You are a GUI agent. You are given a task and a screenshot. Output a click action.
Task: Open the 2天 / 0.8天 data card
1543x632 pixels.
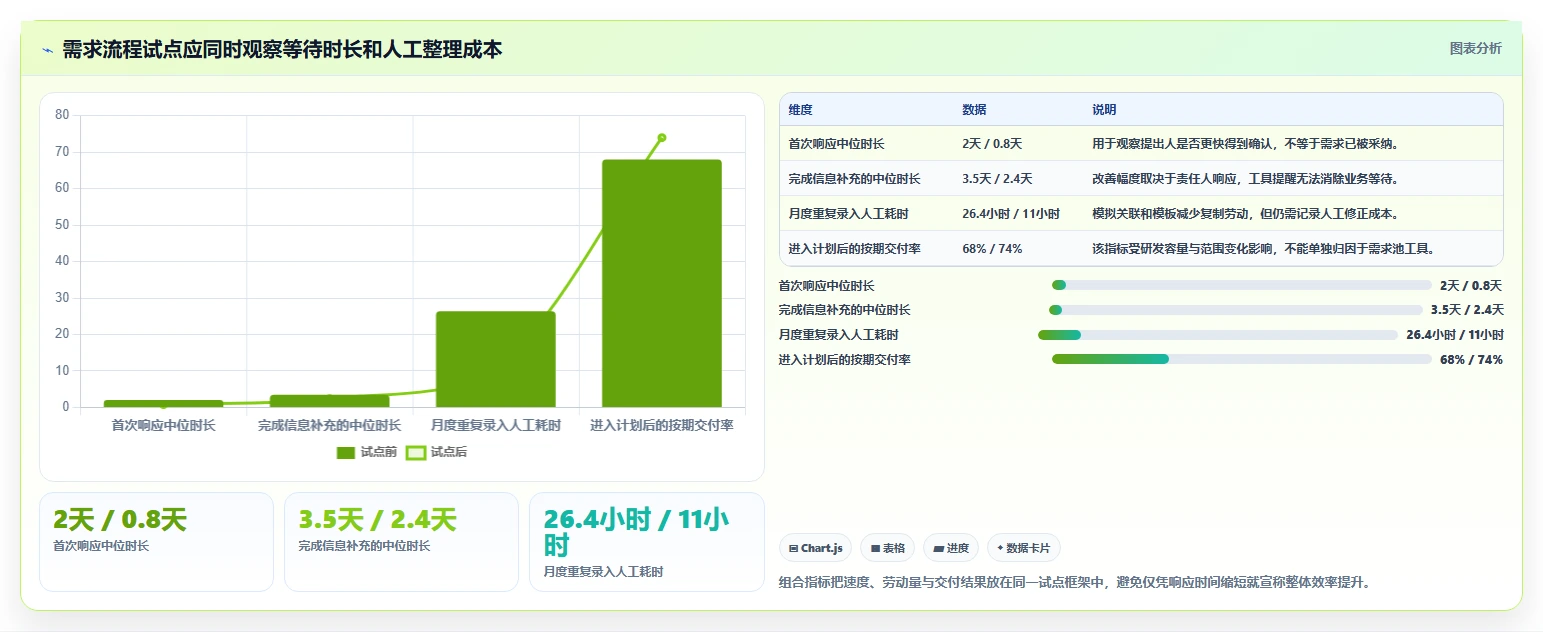click(x=156, y=542)
